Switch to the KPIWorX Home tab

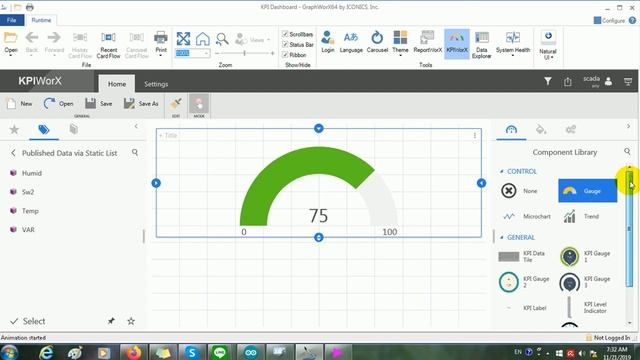[x=117, y=84]
